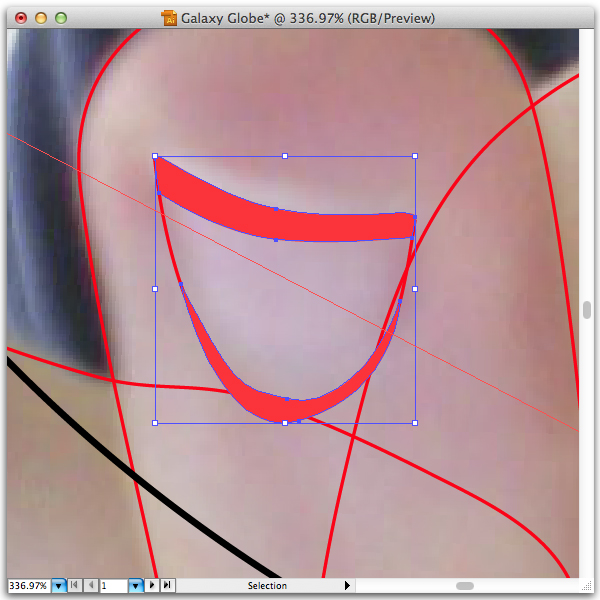Image resolution: width=600 pixels, height=600 pixels.
Task: Click the top-center bounding box handle
Action: 285,156
